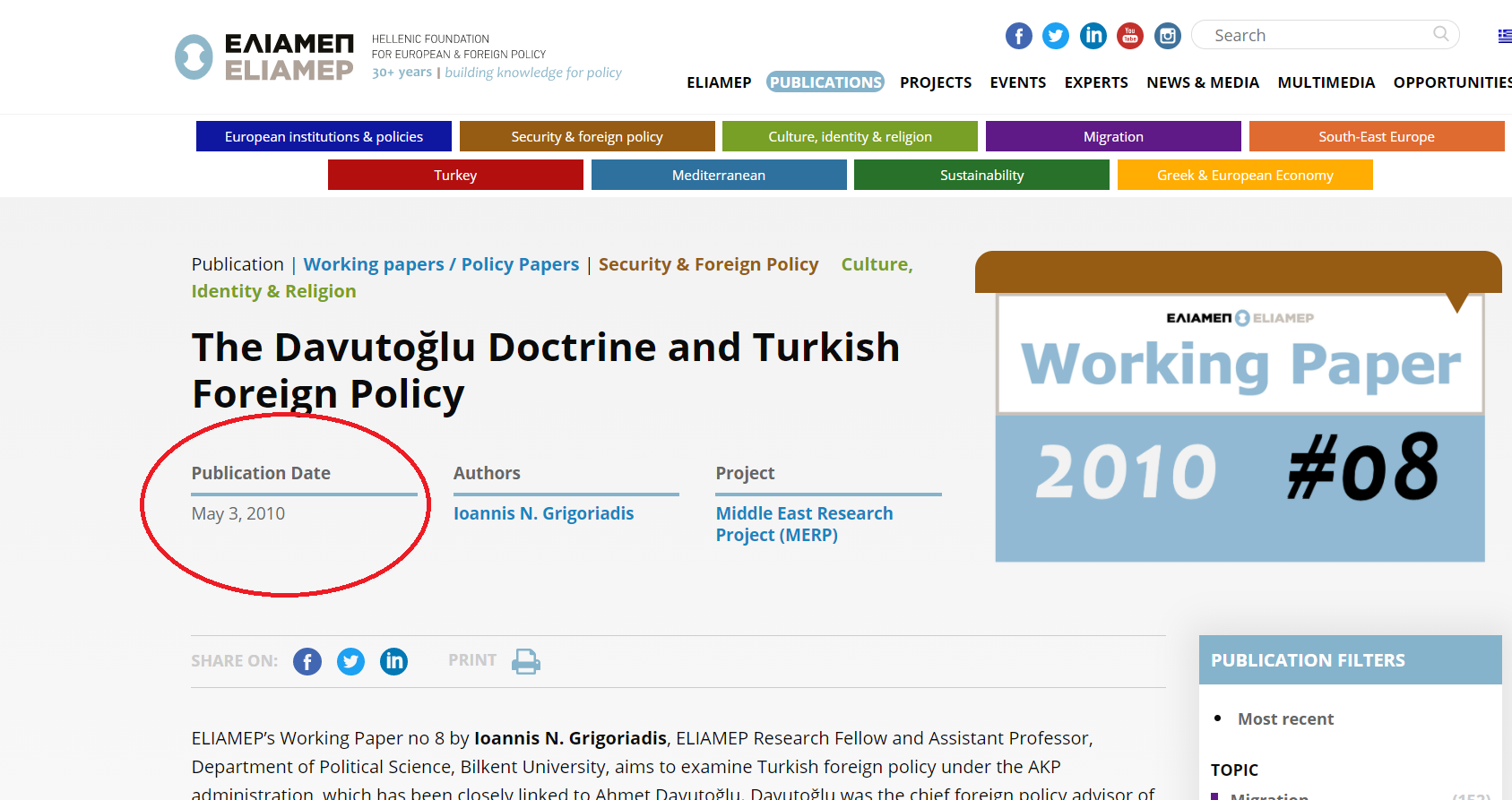This screenshot has height=800, width=1512.
Task: Open the PUBLICATIONS menu item
Action: (x=825, y=82)
